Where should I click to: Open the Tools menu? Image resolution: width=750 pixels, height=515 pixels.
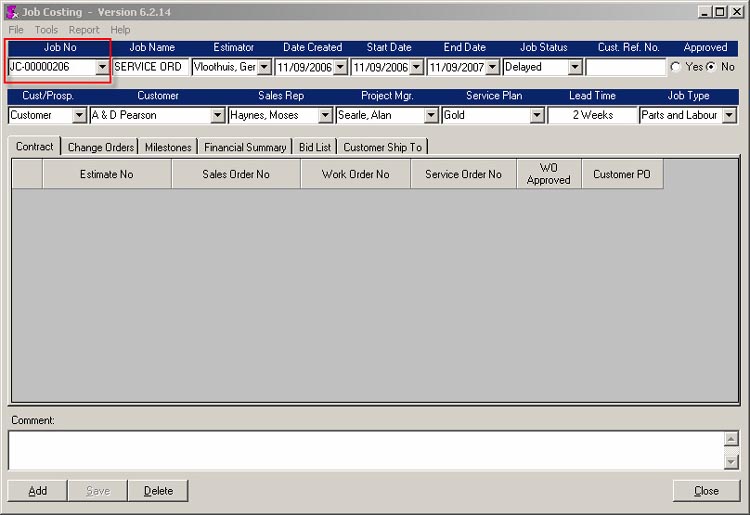click(x=46, y=30)
